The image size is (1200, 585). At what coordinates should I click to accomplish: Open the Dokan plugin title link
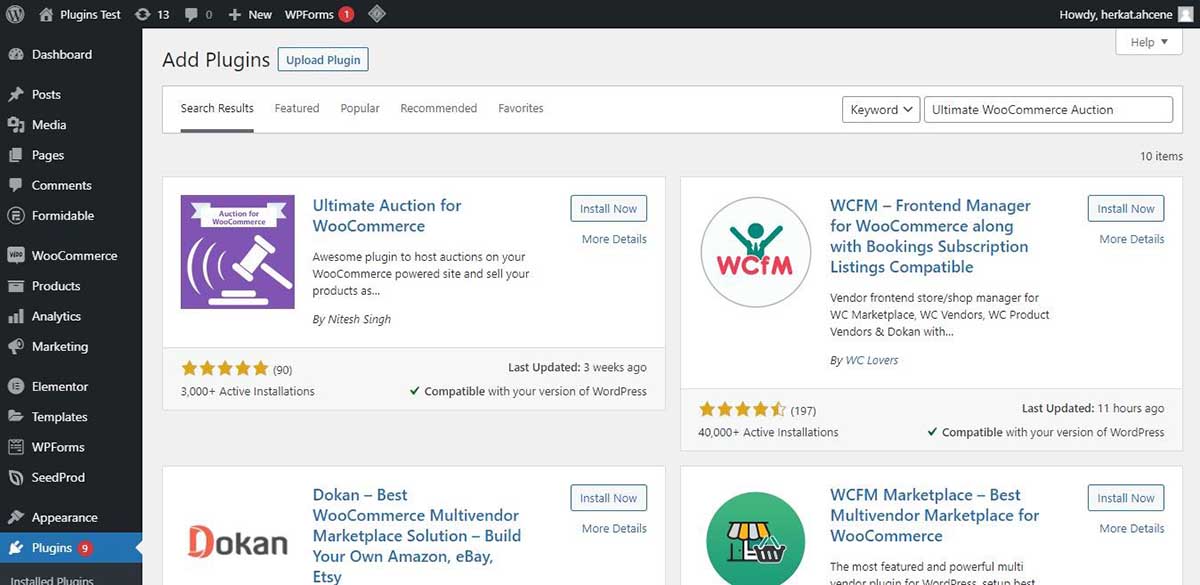[417, 535]
